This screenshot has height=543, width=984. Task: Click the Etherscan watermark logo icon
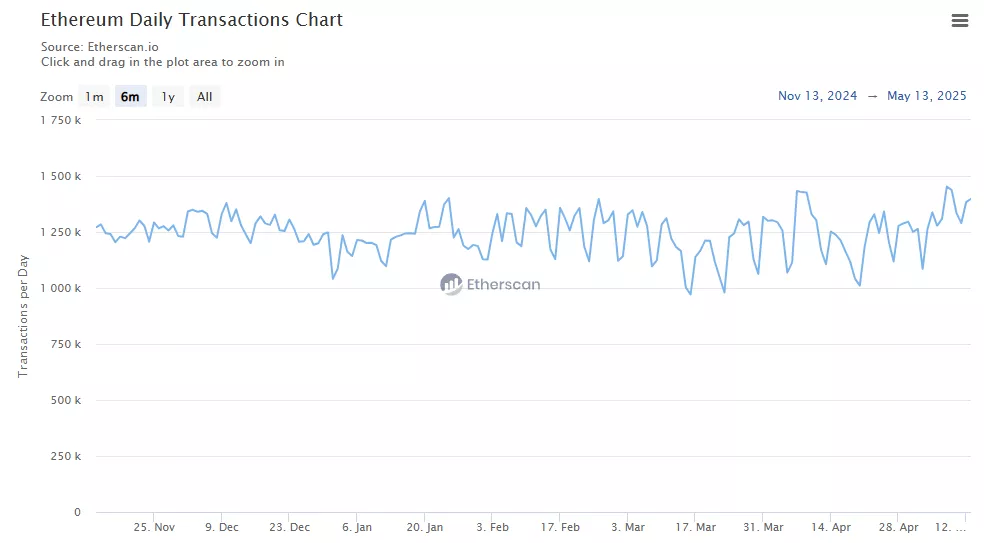point(451,284)
